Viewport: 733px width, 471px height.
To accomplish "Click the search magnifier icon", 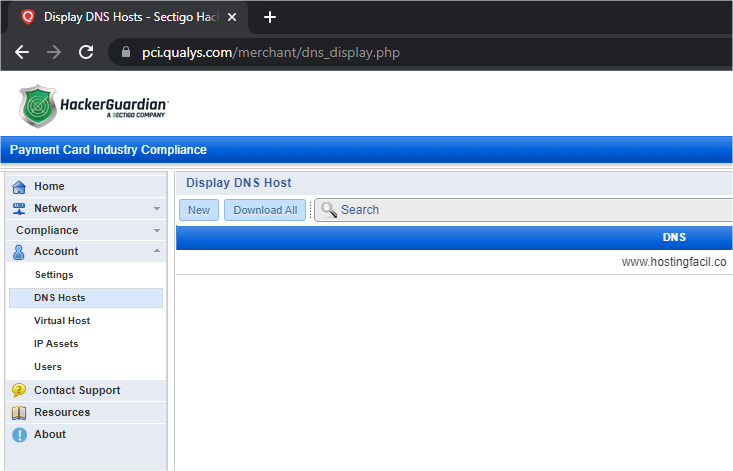I will coord(328,210).
